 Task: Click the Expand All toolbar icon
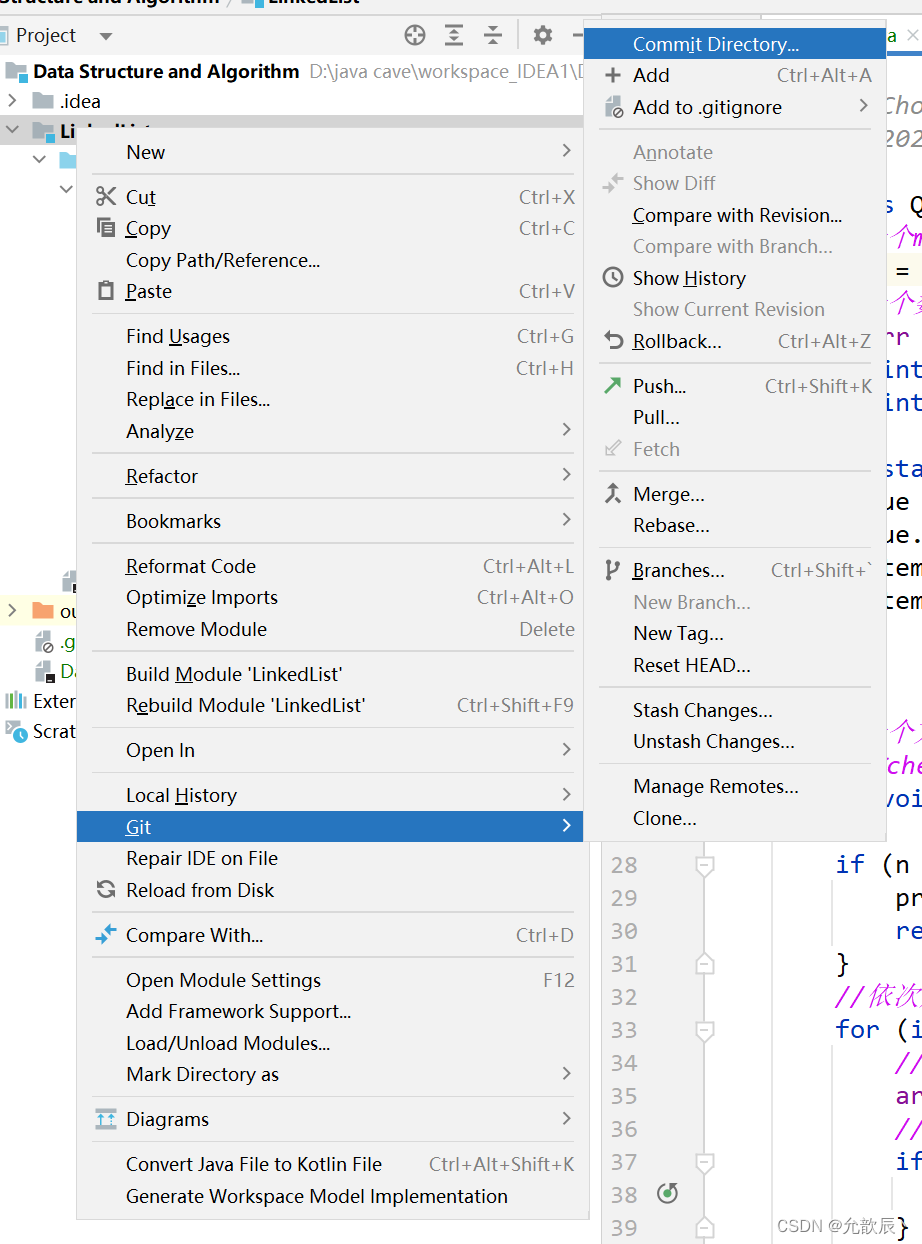454,35
